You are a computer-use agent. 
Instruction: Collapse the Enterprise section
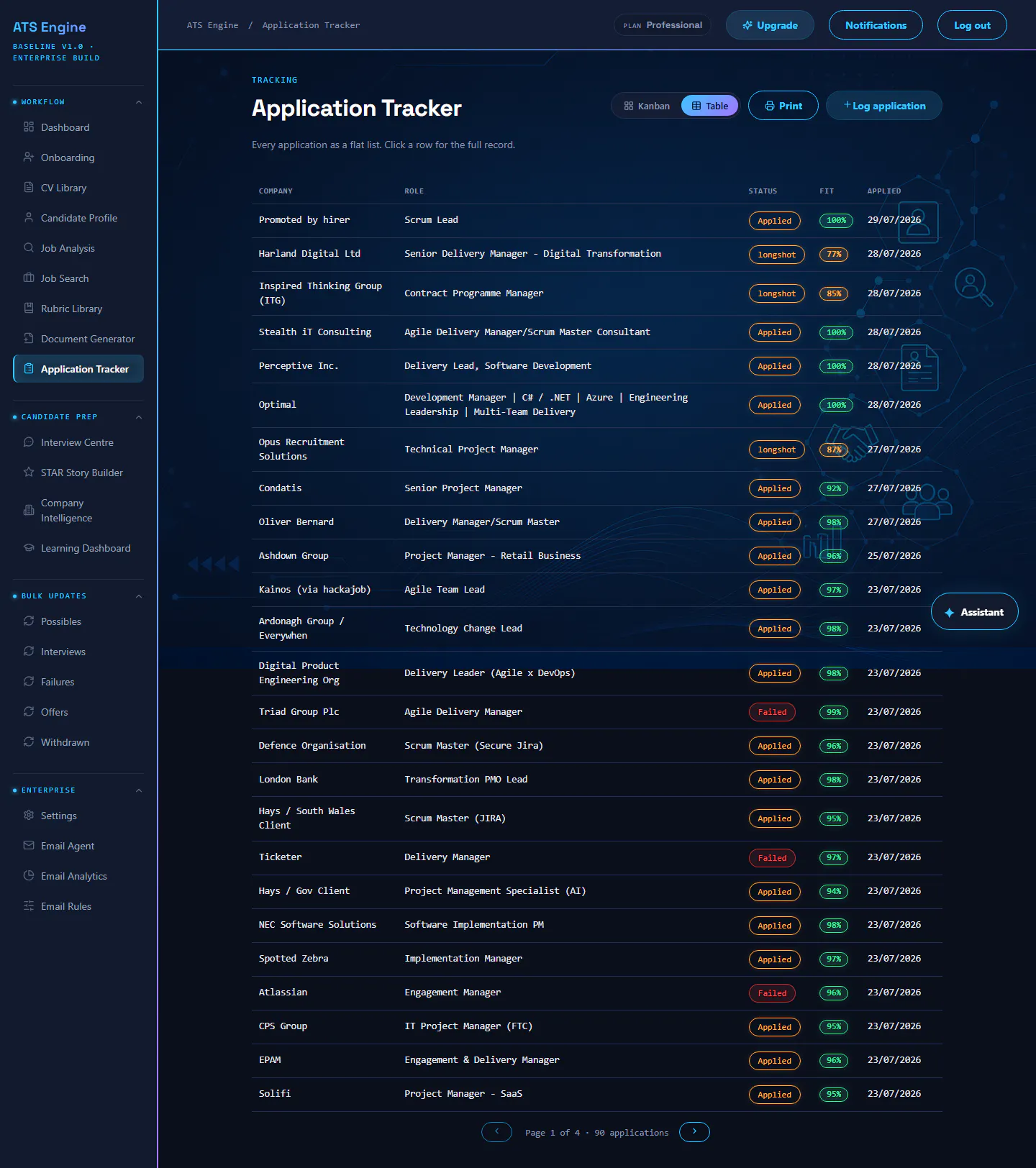[139, 790]
